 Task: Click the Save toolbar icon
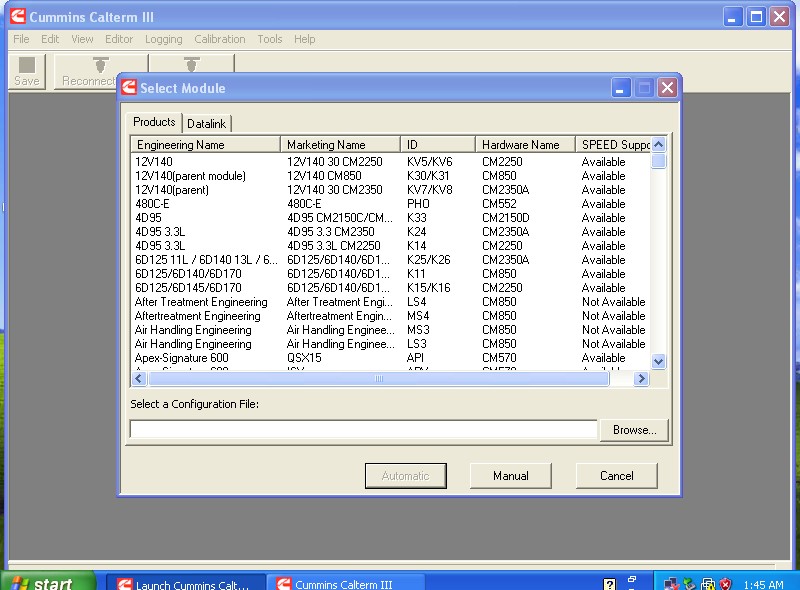[27, 72]
